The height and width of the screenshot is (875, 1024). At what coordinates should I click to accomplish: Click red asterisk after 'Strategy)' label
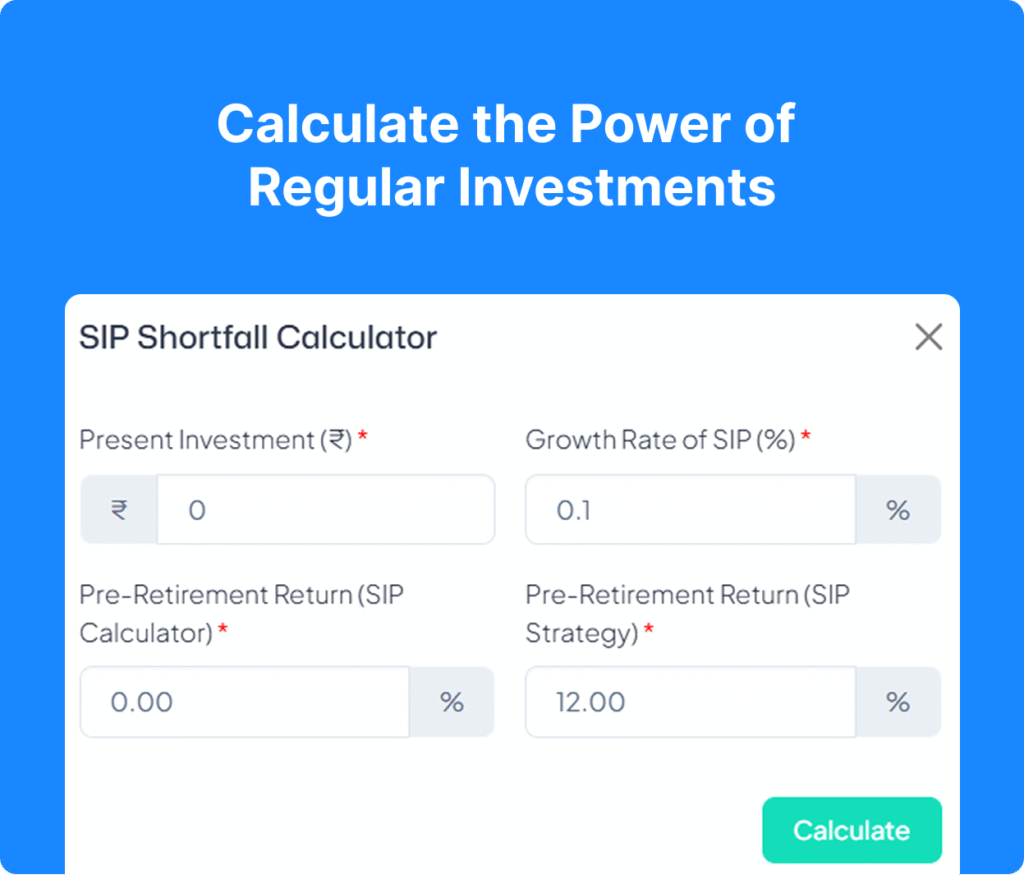click(x=649, y=630)
